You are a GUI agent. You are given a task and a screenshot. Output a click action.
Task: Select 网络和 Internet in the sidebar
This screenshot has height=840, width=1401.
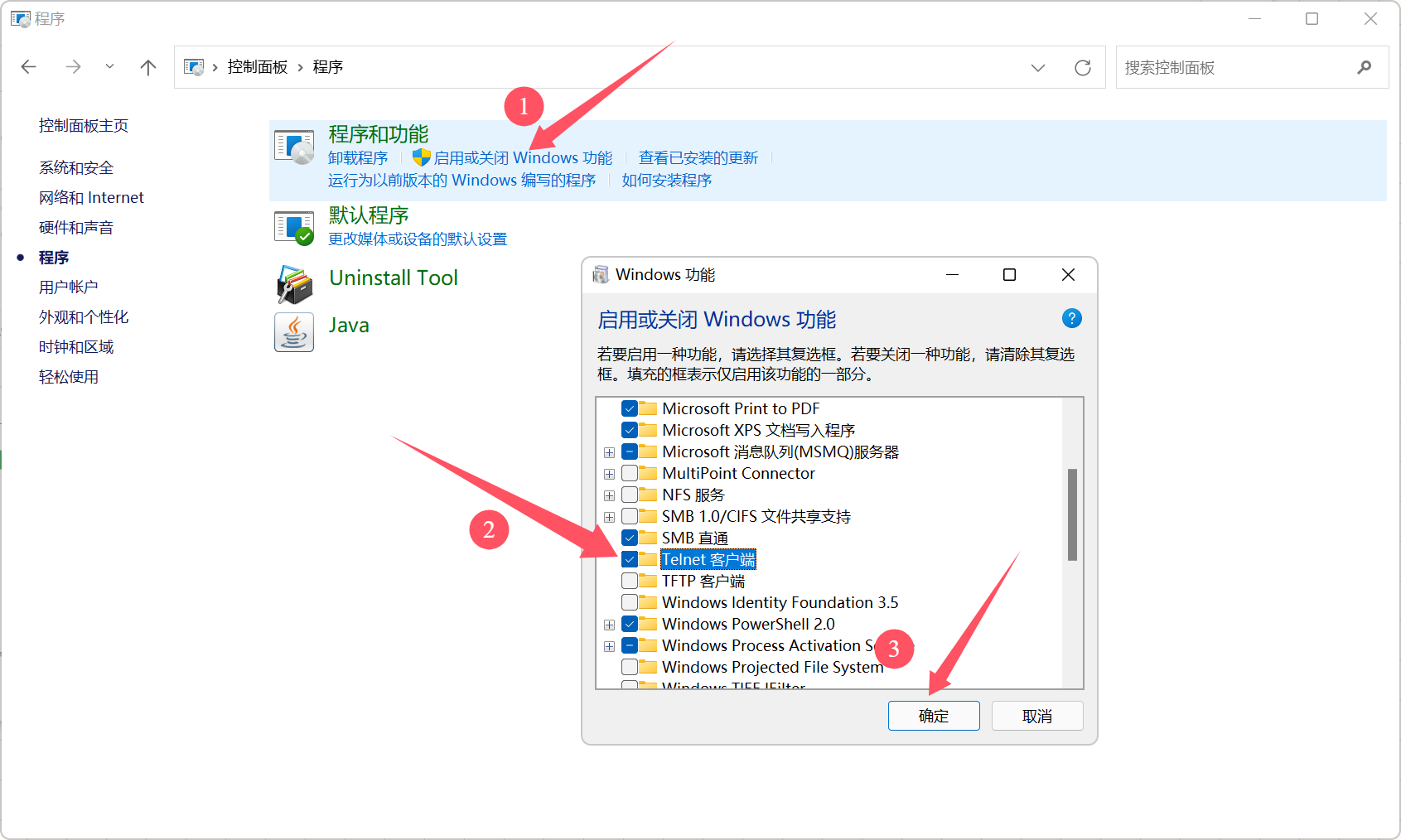[x=91, y=198]
